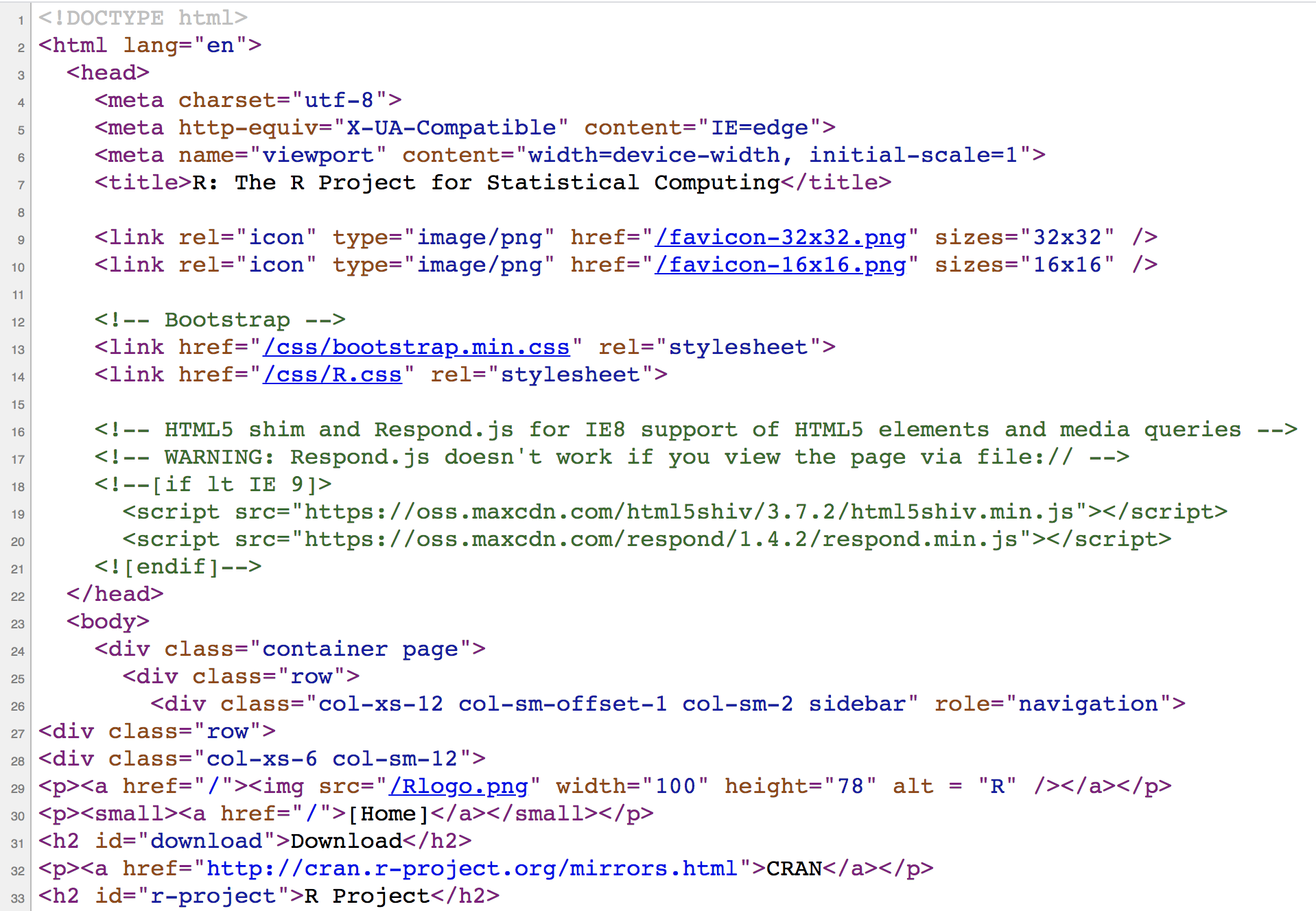Click the 'initial-scale=1' text
The height and width of the screenshot is (911, 1316).
click(913, 155)
